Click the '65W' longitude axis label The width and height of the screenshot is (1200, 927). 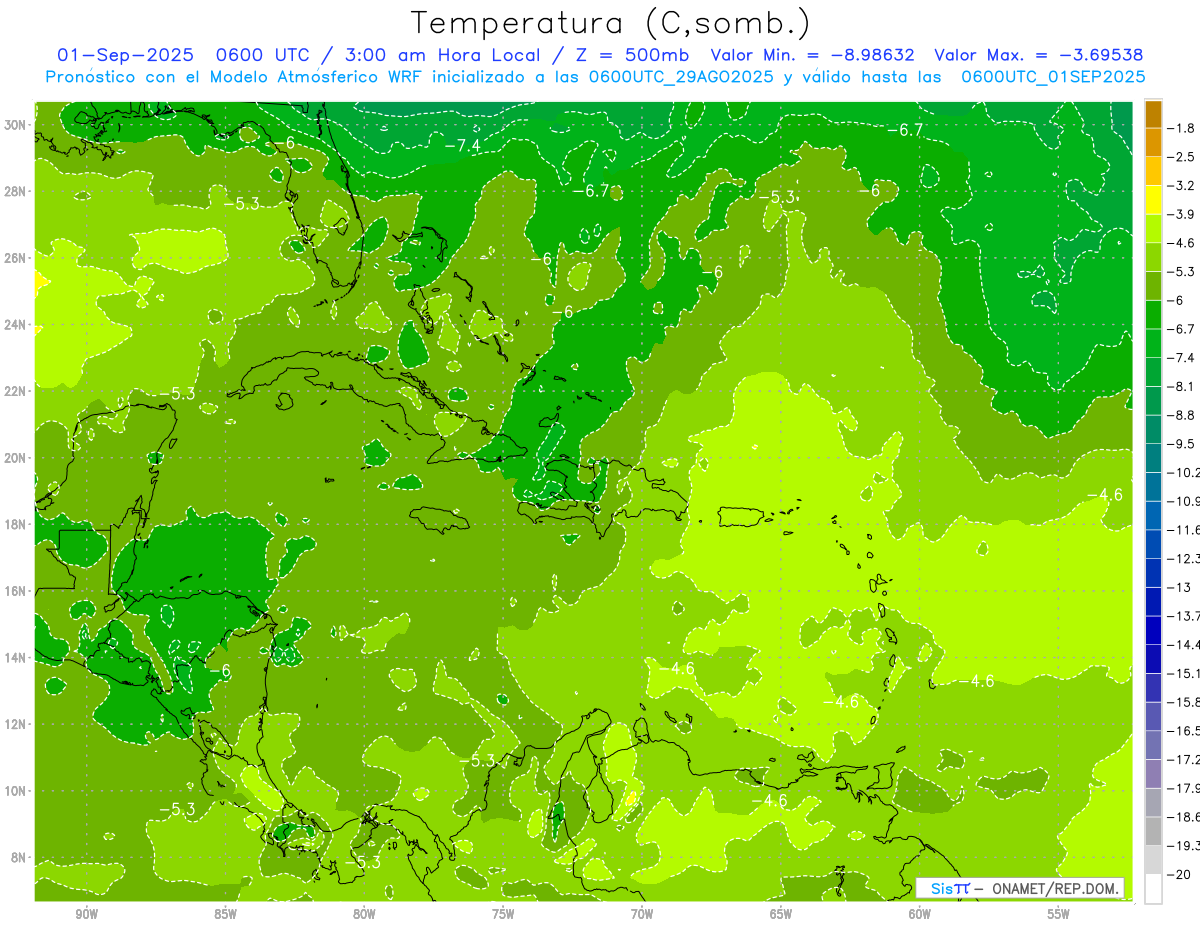(781, 914)
